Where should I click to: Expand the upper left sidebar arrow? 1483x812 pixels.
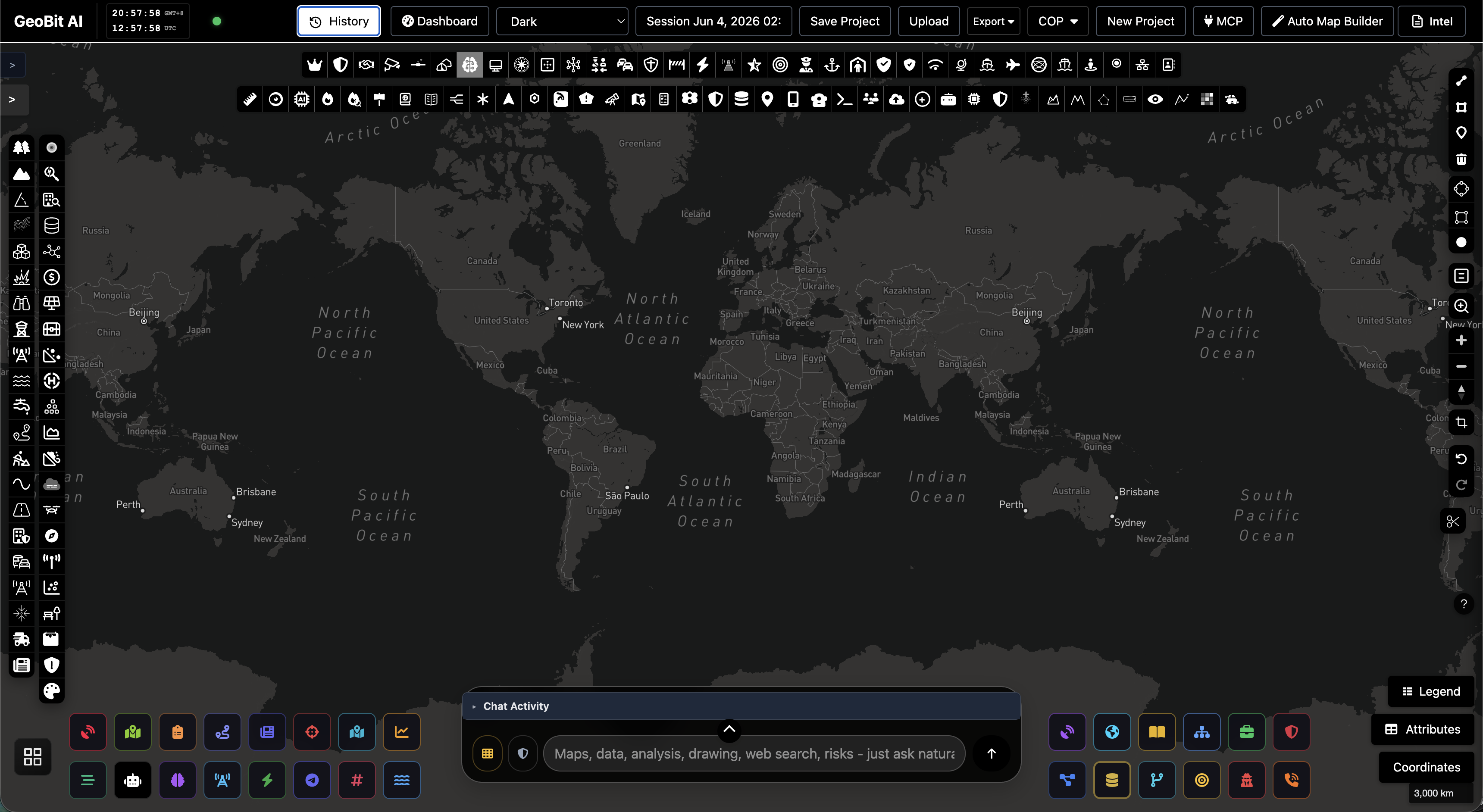click(12, 65)
